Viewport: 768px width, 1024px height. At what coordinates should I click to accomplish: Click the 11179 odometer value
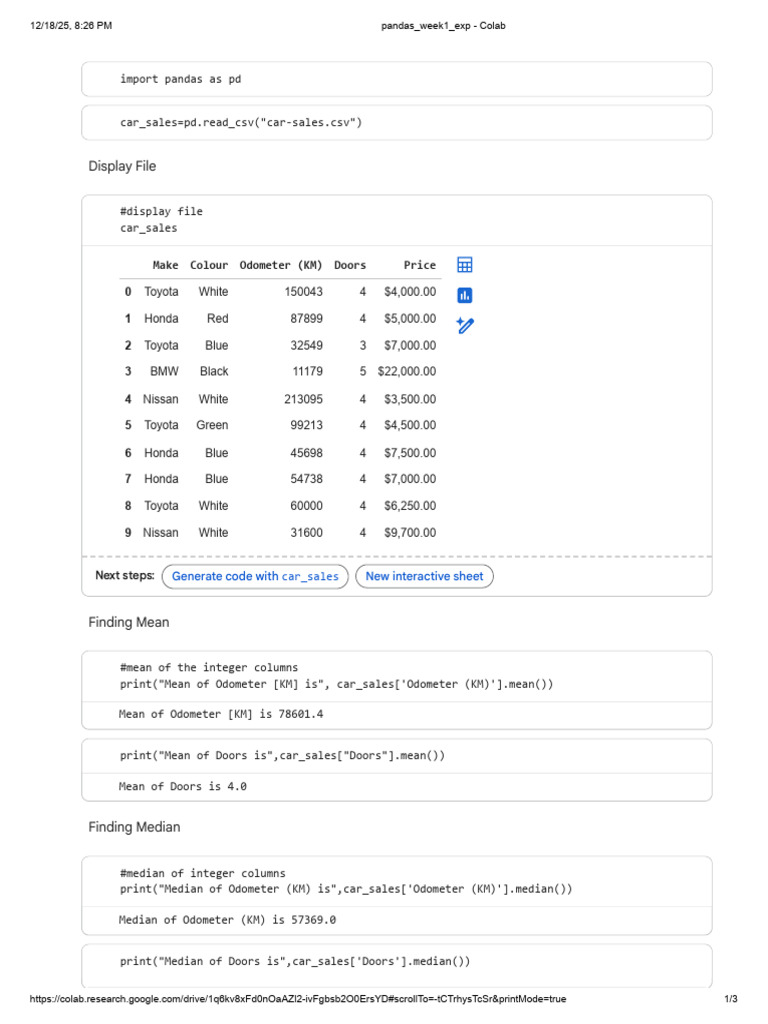tap(308, 371)
